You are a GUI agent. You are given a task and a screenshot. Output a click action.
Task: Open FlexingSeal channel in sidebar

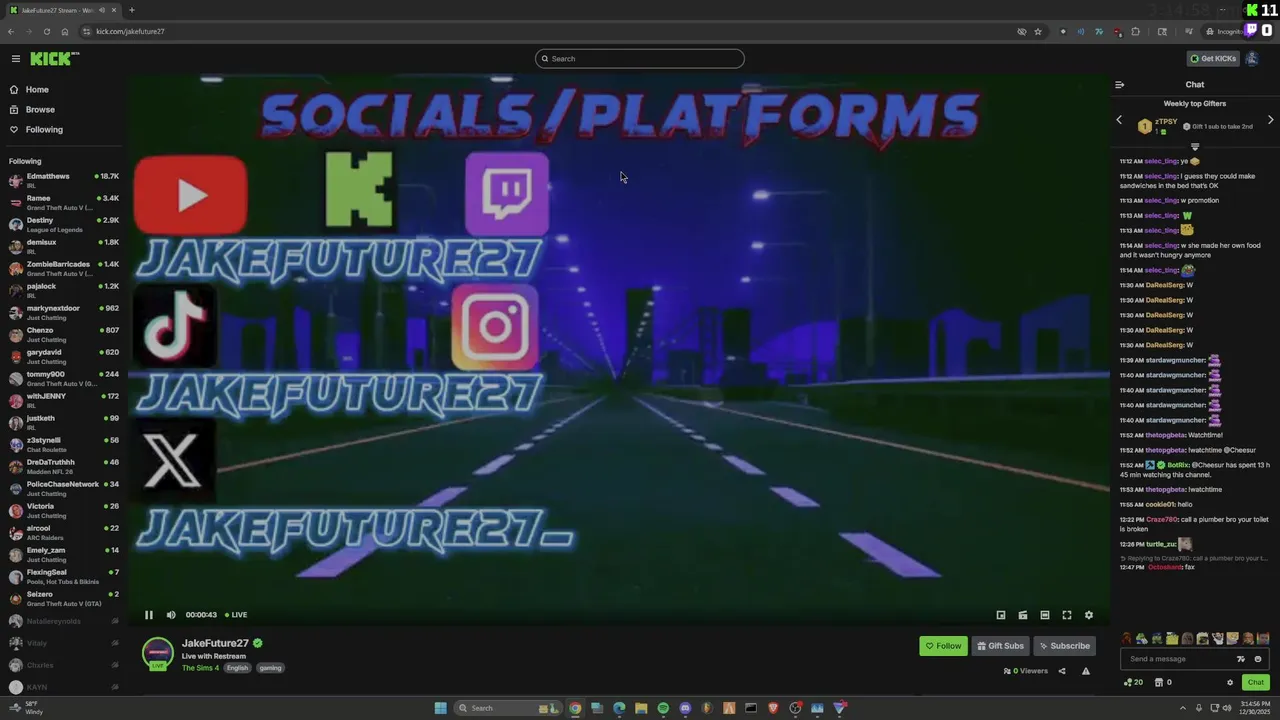tap(64, 576)
